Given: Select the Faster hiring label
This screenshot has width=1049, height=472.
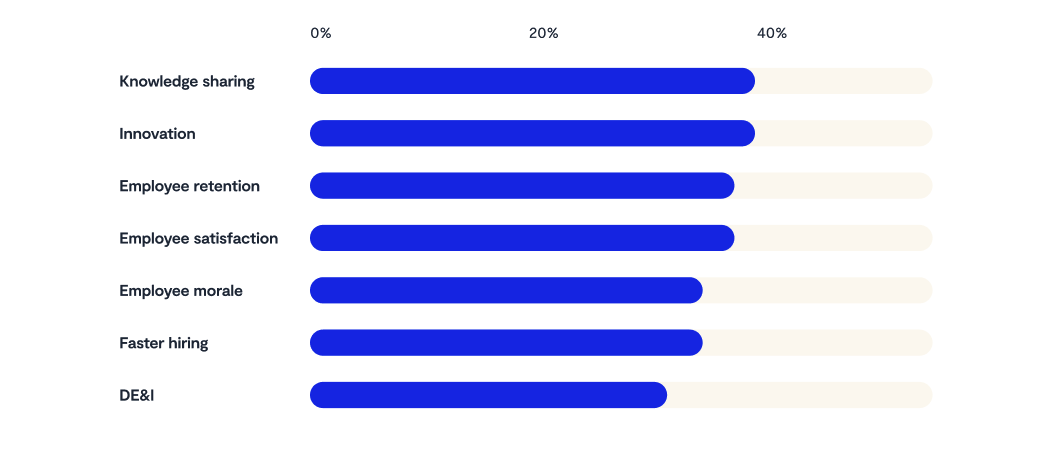Looking at the screenshot, I should point(163,343).
